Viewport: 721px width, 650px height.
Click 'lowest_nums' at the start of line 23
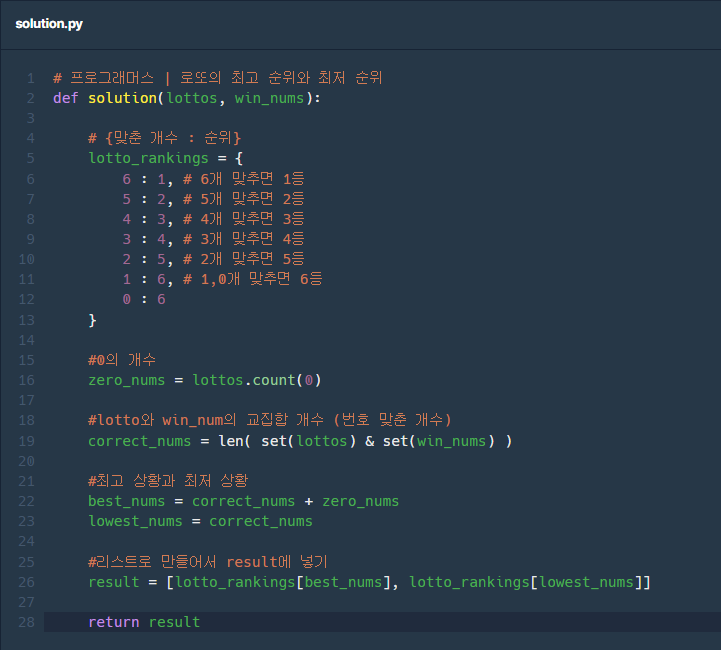[x=135, y=521]
